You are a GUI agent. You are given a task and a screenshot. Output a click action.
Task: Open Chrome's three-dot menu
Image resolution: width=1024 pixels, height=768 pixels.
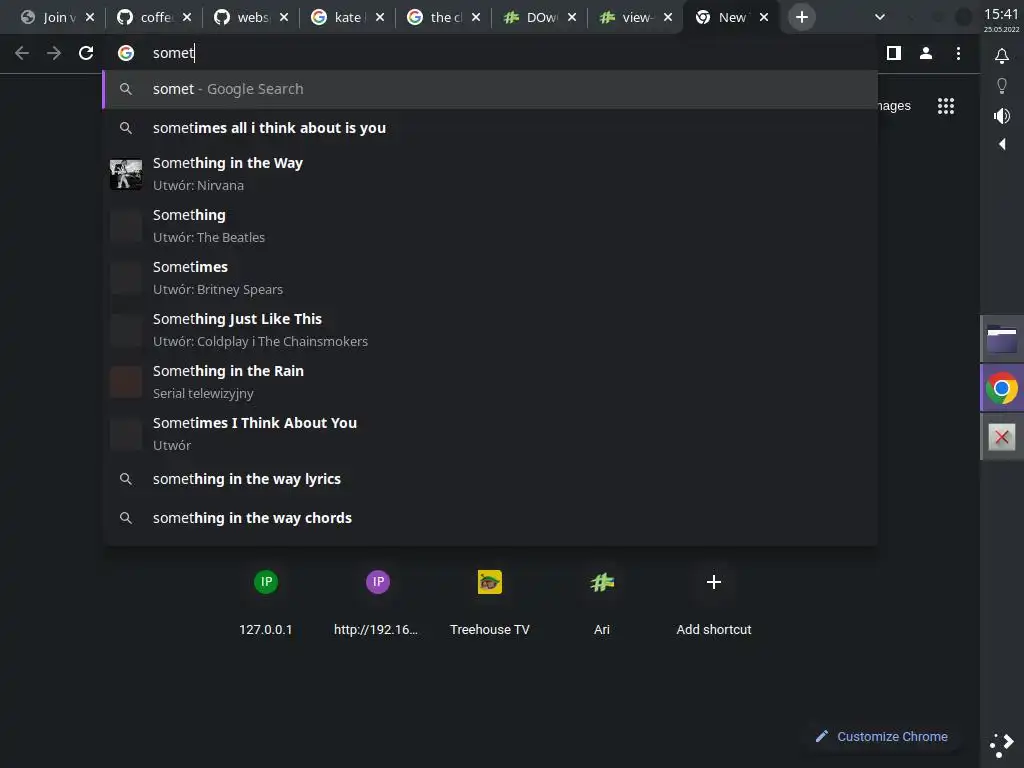pos(958,53)
